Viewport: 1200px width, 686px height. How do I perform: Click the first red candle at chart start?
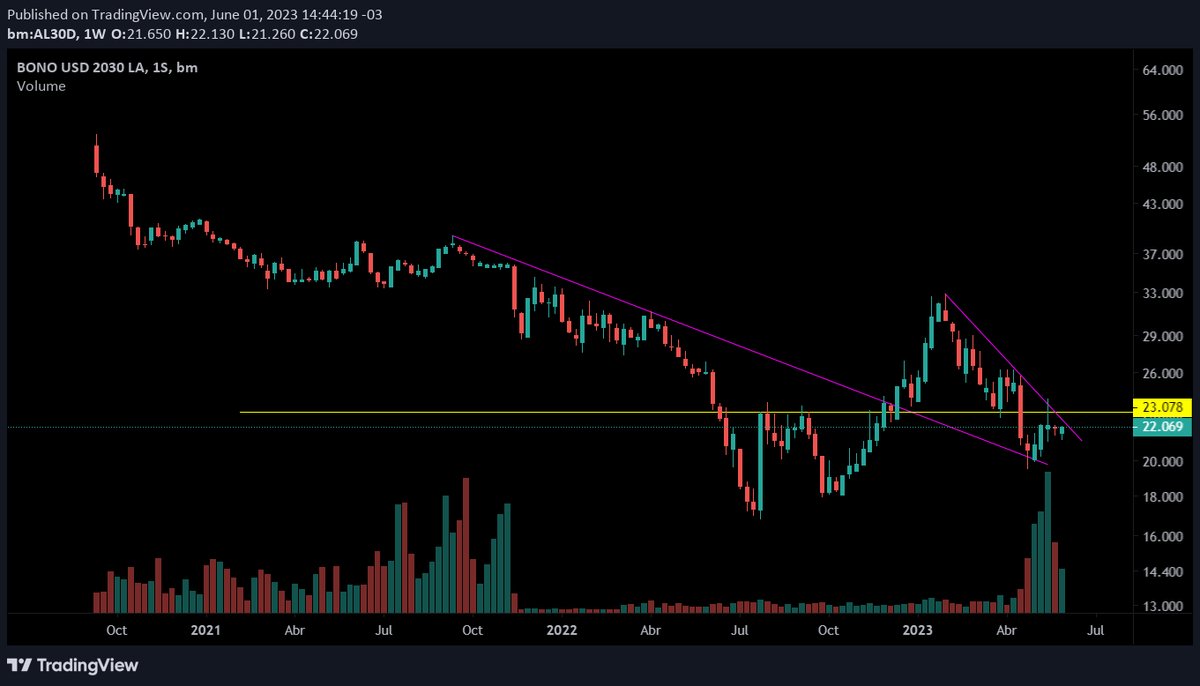pyautogui.click(x=97, y=158)
